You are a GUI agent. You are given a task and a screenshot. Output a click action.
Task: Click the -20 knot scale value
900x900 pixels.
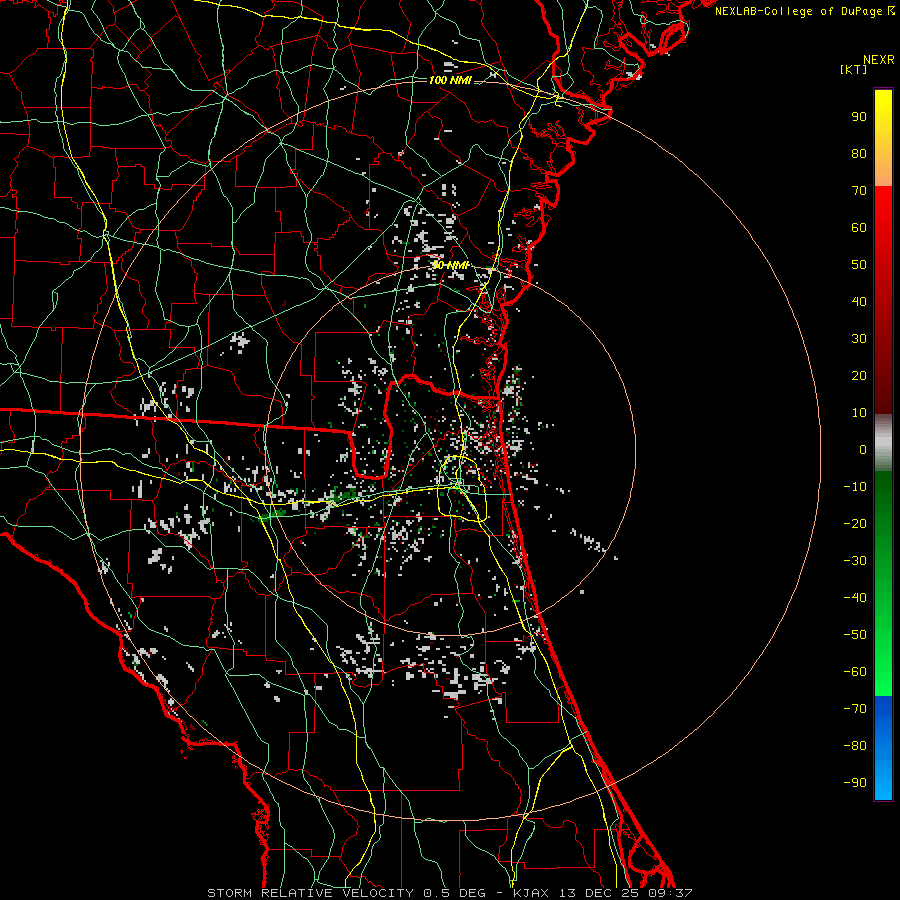(x=855, y=523)
